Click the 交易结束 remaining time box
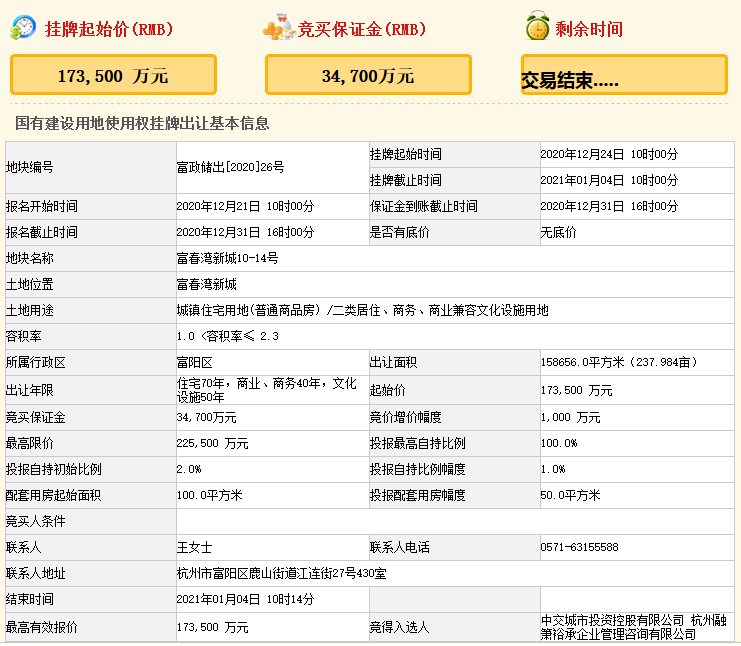Image resolution: width=741 pixels, height=646 pixels. [624, 76]
